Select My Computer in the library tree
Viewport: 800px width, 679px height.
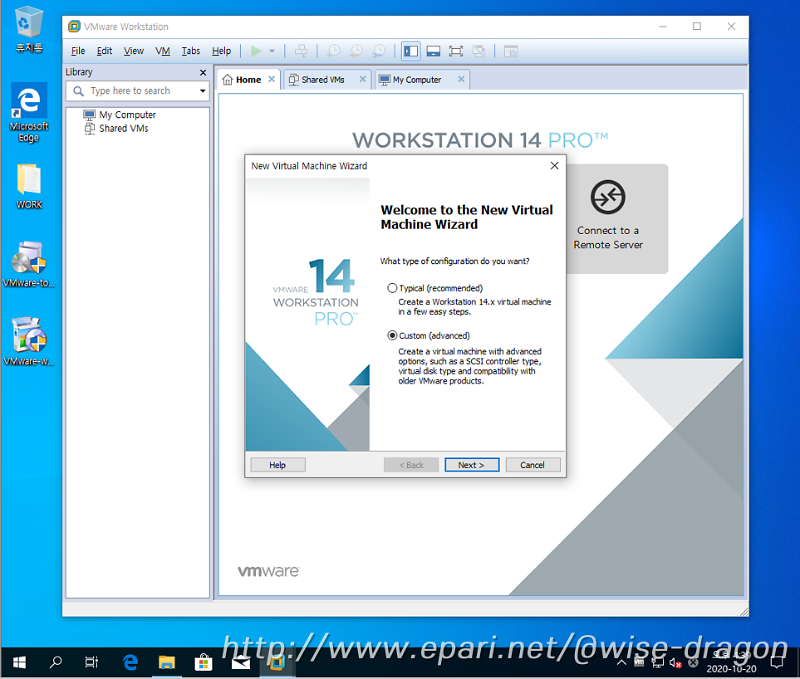[127, 115]
